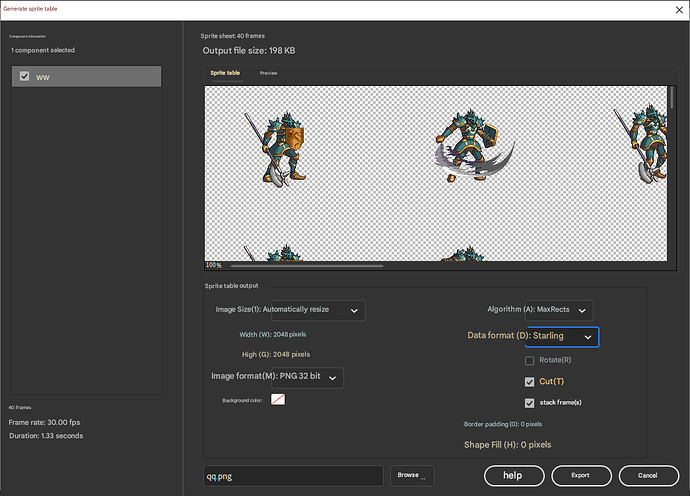
Task: Expand the Image format PNG 32 bit dropdown
Action: 307,377
